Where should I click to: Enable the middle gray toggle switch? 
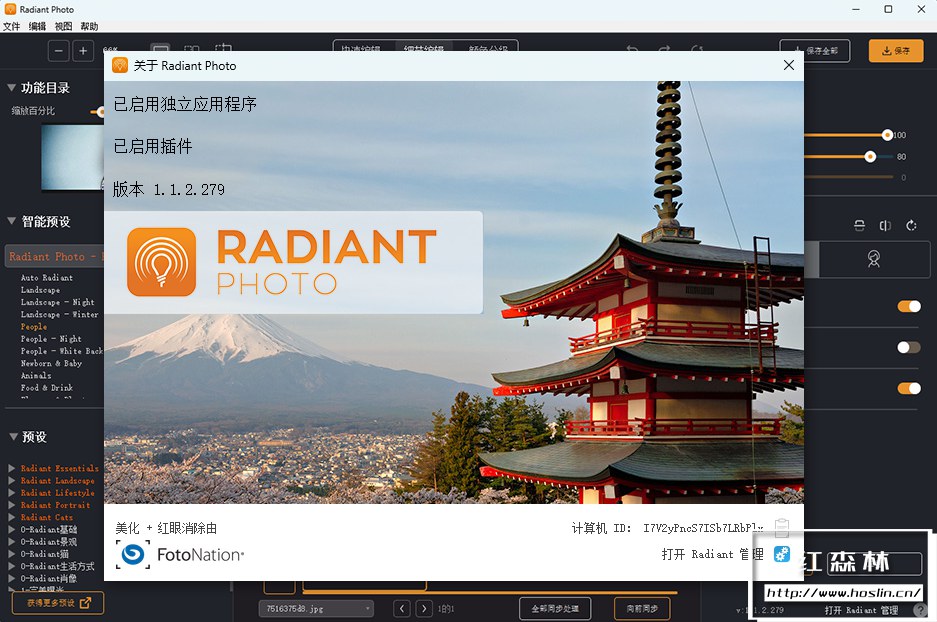tap(909, 347)
